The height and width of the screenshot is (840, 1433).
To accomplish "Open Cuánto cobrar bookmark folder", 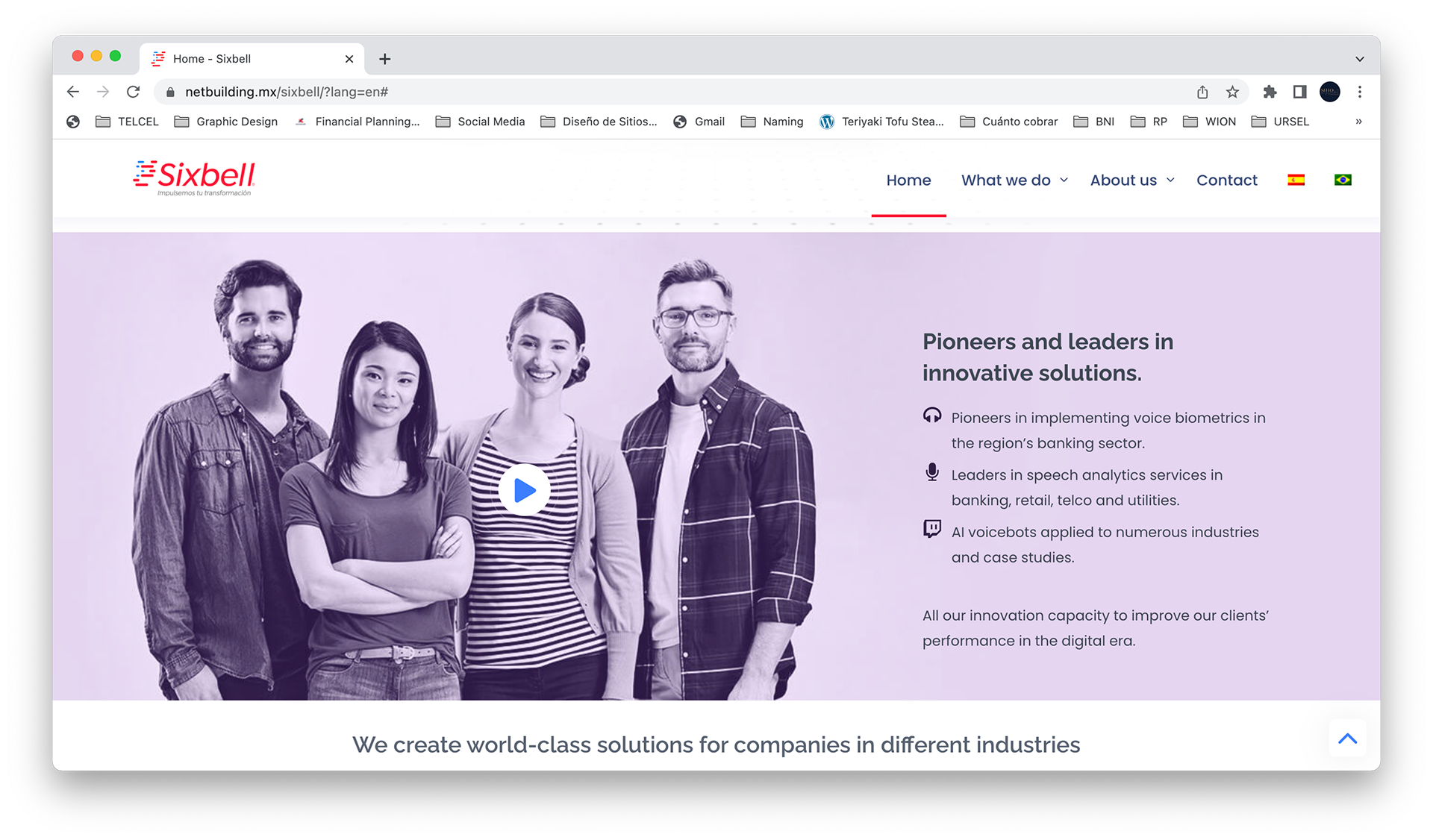I will tap(1009, 122).
